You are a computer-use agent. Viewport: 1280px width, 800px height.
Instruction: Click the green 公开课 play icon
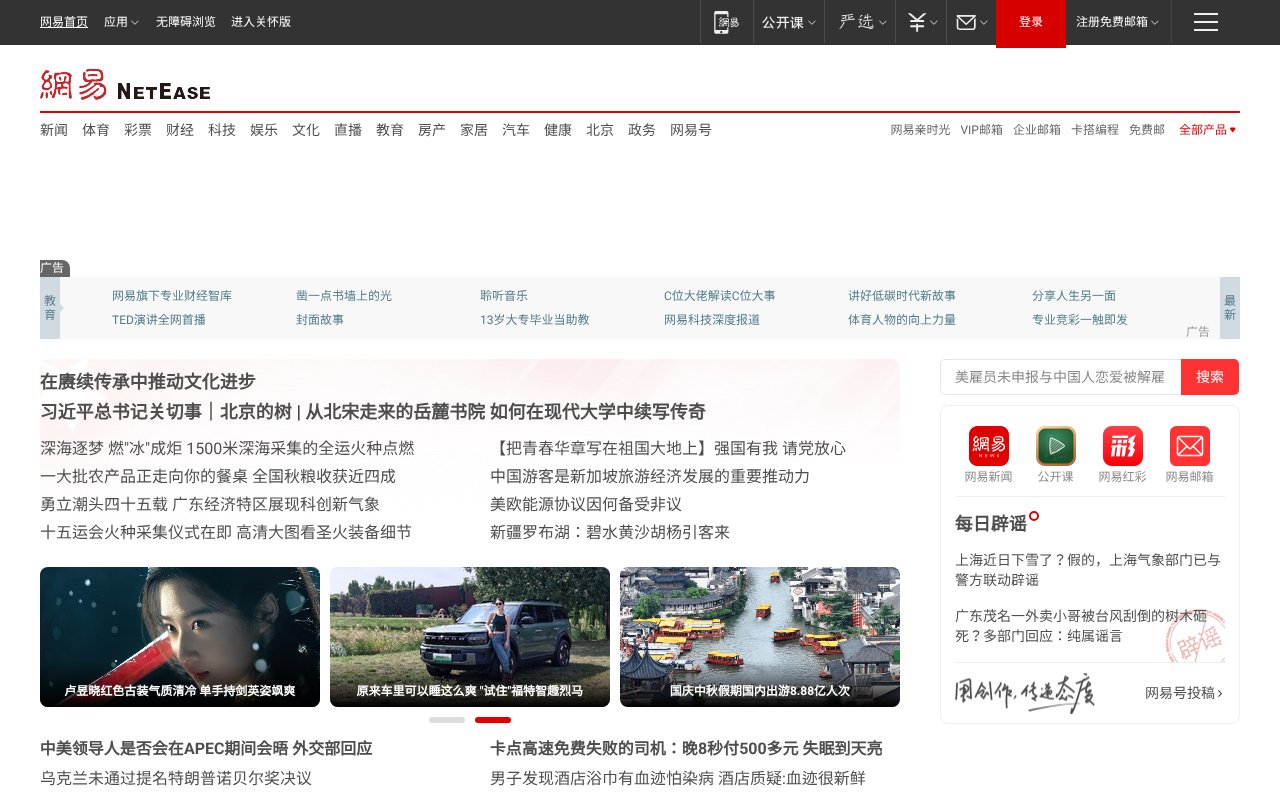click(1056, 446)
